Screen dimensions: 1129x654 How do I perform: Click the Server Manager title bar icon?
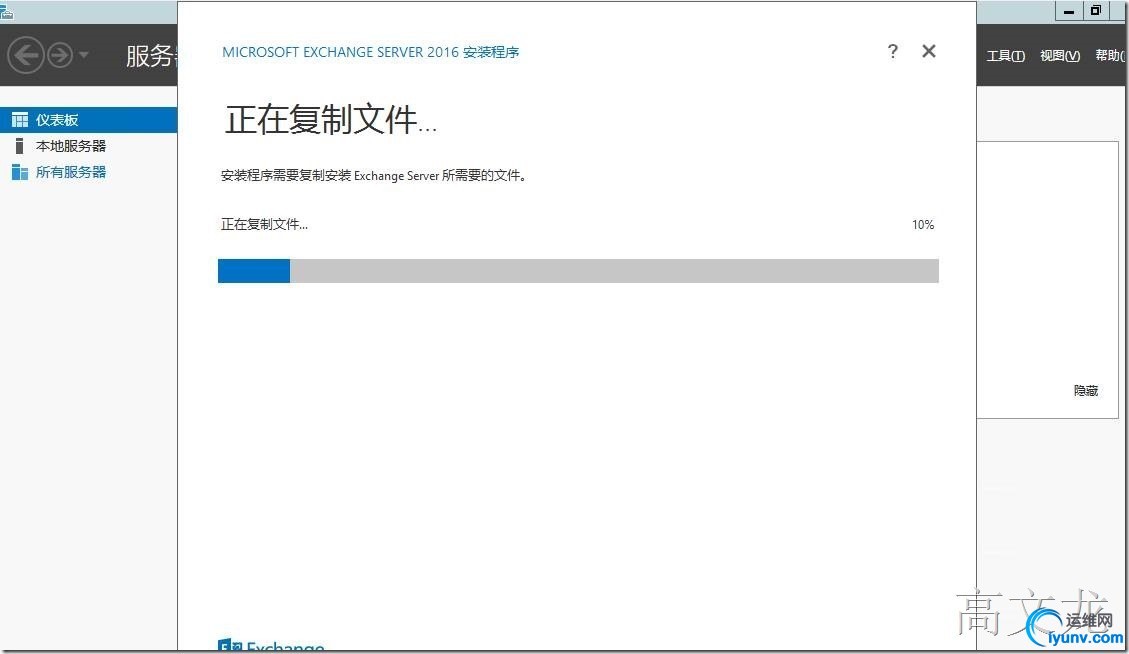[x=6, y=10]
